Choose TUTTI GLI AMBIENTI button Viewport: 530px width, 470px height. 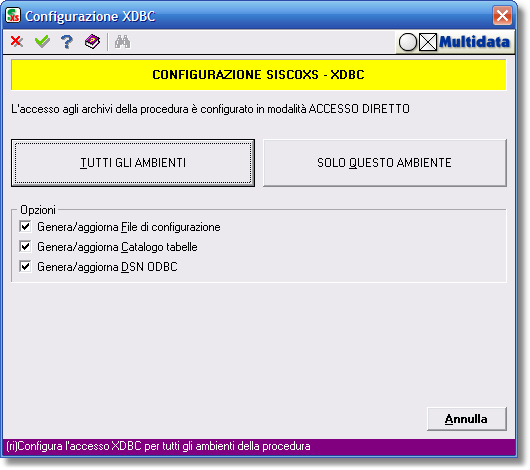pos(133,163)
